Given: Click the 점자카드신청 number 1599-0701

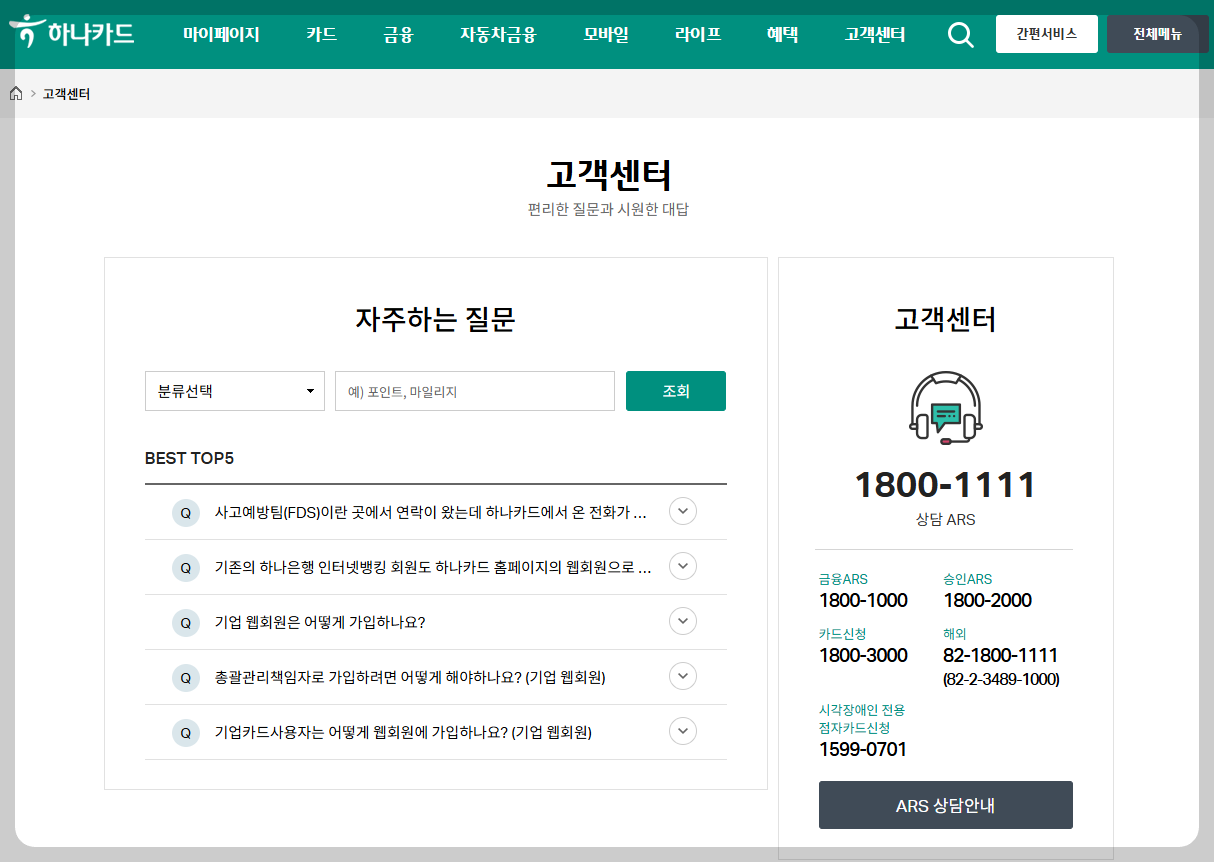Looking at the screenshot, I should (x=863, y=749).
